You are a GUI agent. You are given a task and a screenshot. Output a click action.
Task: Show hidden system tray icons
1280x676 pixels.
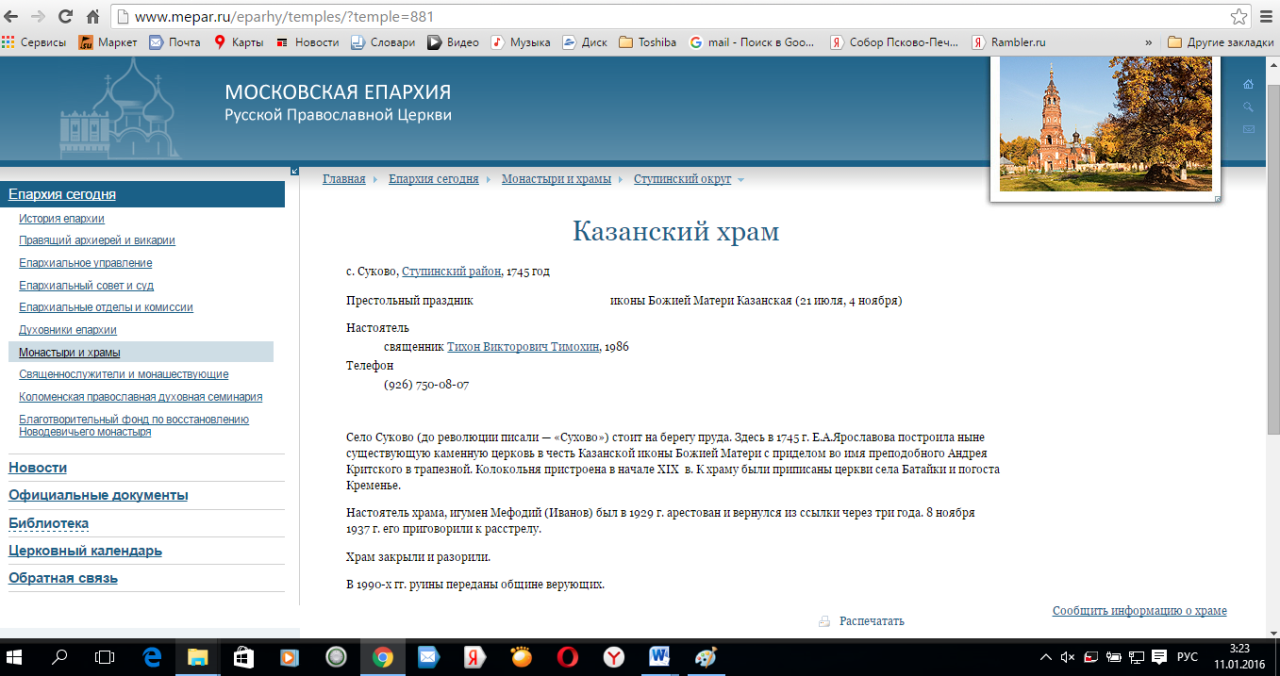pos(1046,657)
